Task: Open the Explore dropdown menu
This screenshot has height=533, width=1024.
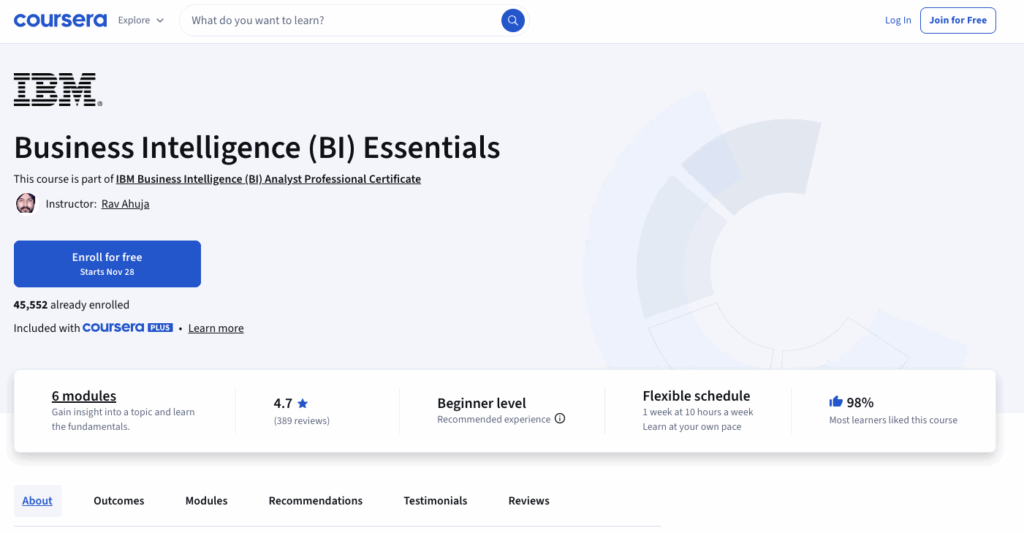Action: (x=140, y=20)
